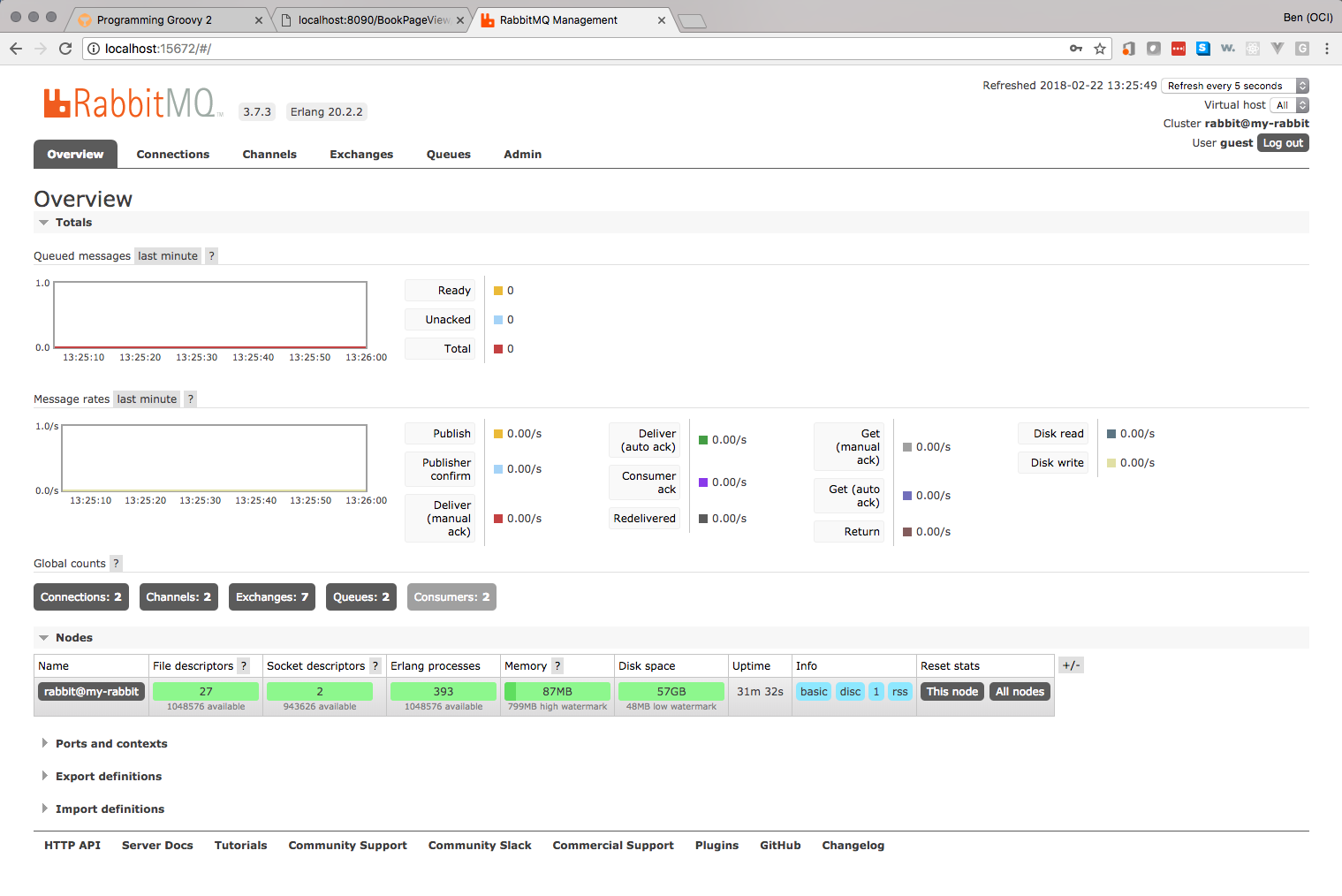Open help for Global counts
Viewport: 1342px width, 896px height.
116,564
